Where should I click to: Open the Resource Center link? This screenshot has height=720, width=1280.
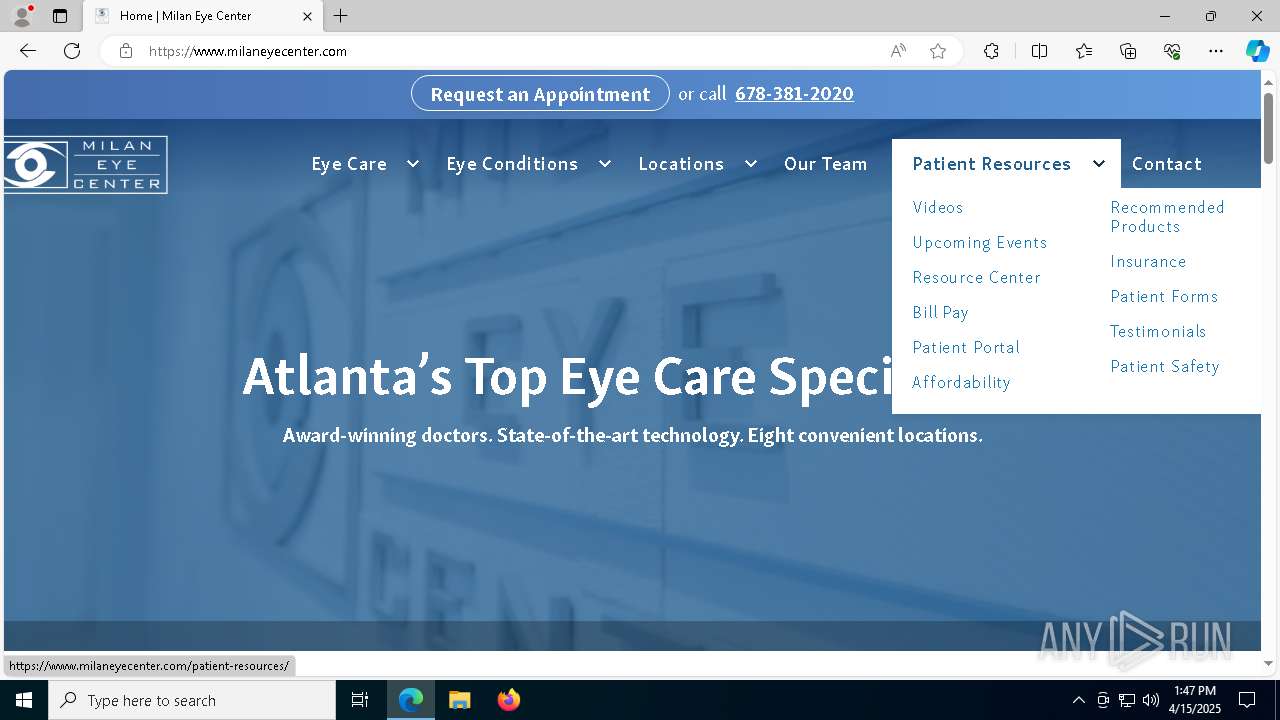(x=976, y=277)
